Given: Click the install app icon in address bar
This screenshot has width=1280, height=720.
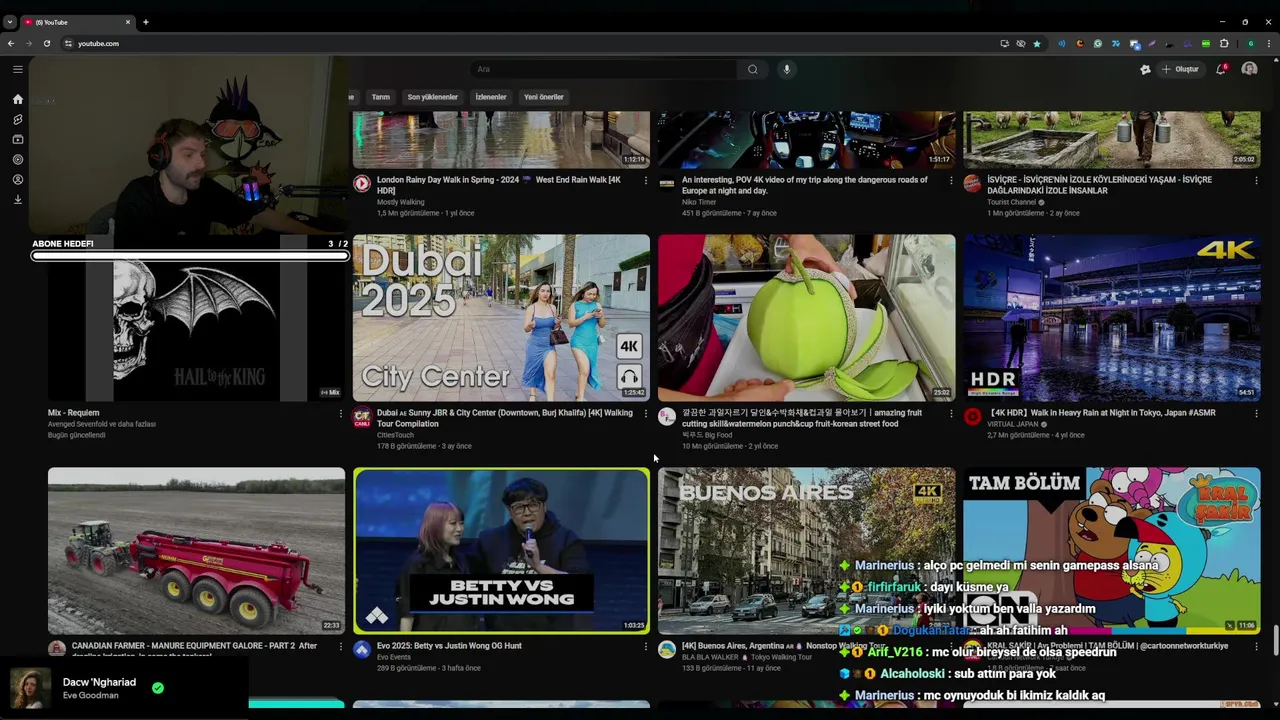Looking at the screenshot, I should tap(1004, 43).
